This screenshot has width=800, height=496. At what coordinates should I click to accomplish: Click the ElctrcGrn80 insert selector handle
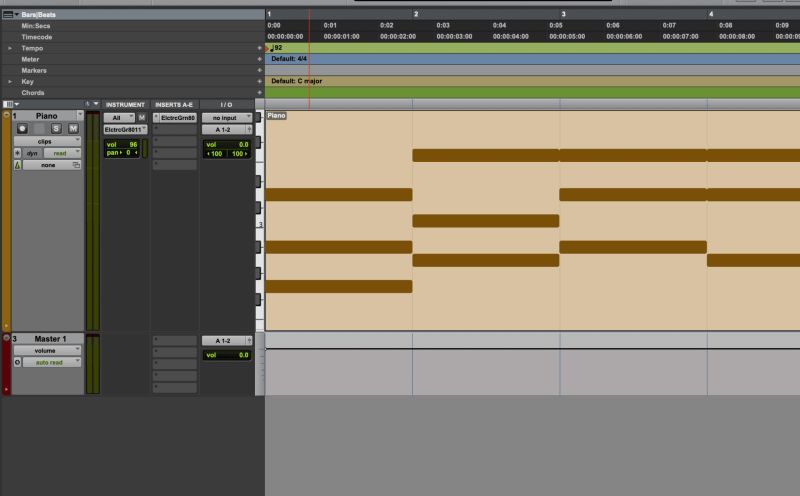tap(156, 118)
